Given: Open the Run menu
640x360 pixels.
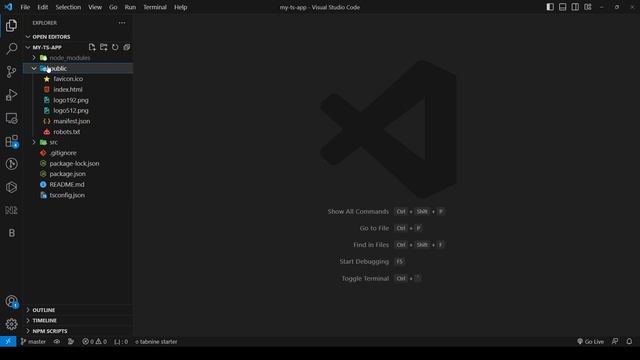Looking at the screenshot, I should (130, 7).
